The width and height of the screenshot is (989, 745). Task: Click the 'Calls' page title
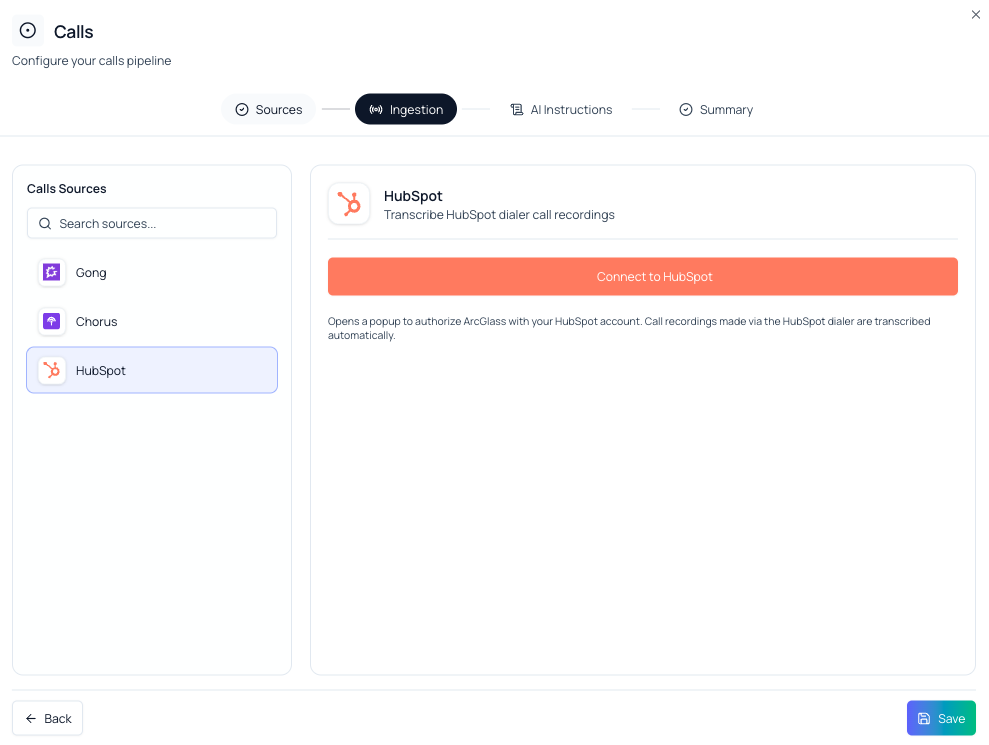pyautogui.click(x=73, y=32)
